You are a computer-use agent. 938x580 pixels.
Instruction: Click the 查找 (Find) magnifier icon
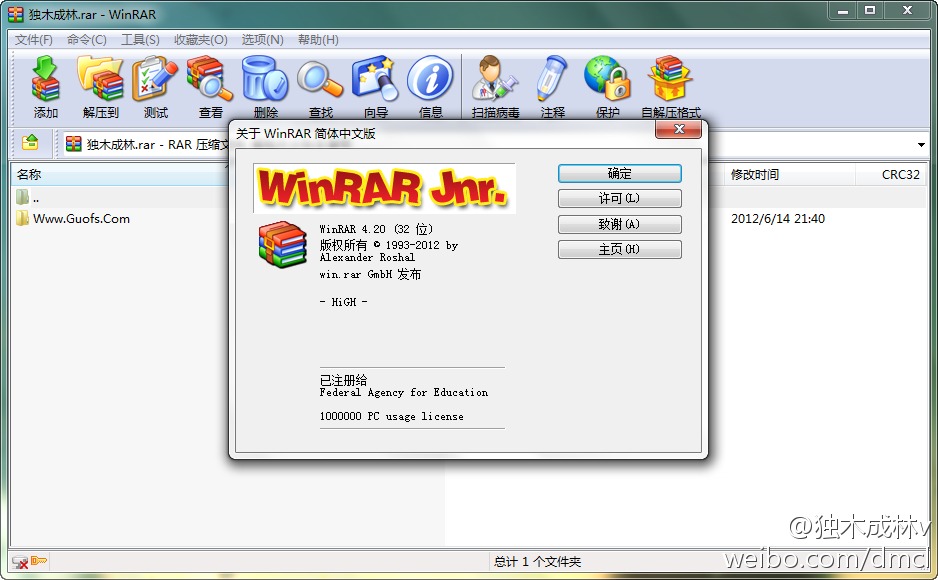320,78
